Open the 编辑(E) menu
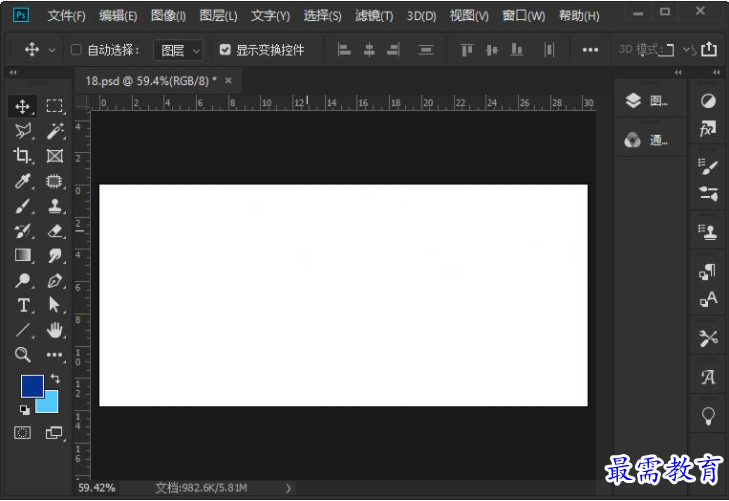 (118, 16)
